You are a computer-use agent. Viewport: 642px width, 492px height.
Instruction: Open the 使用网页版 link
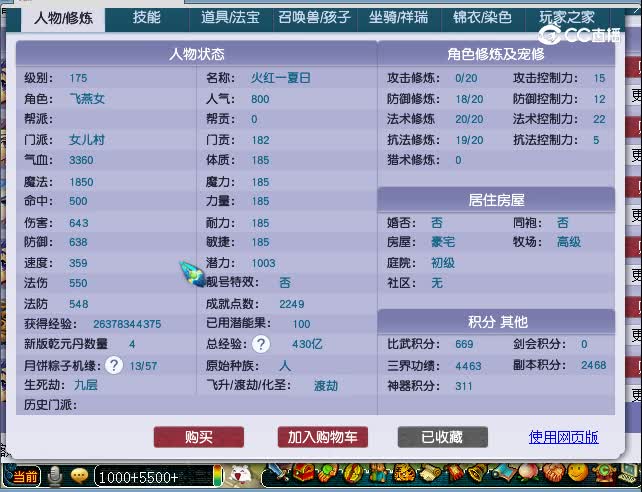(563, 437)
